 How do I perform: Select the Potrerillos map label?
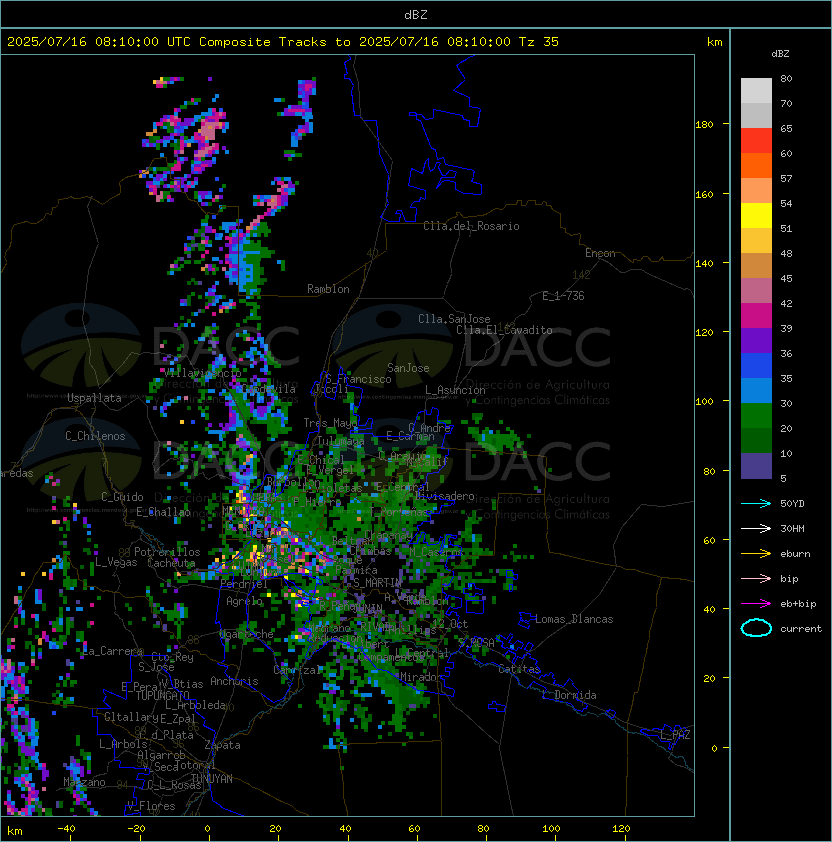tap(167, 552)
